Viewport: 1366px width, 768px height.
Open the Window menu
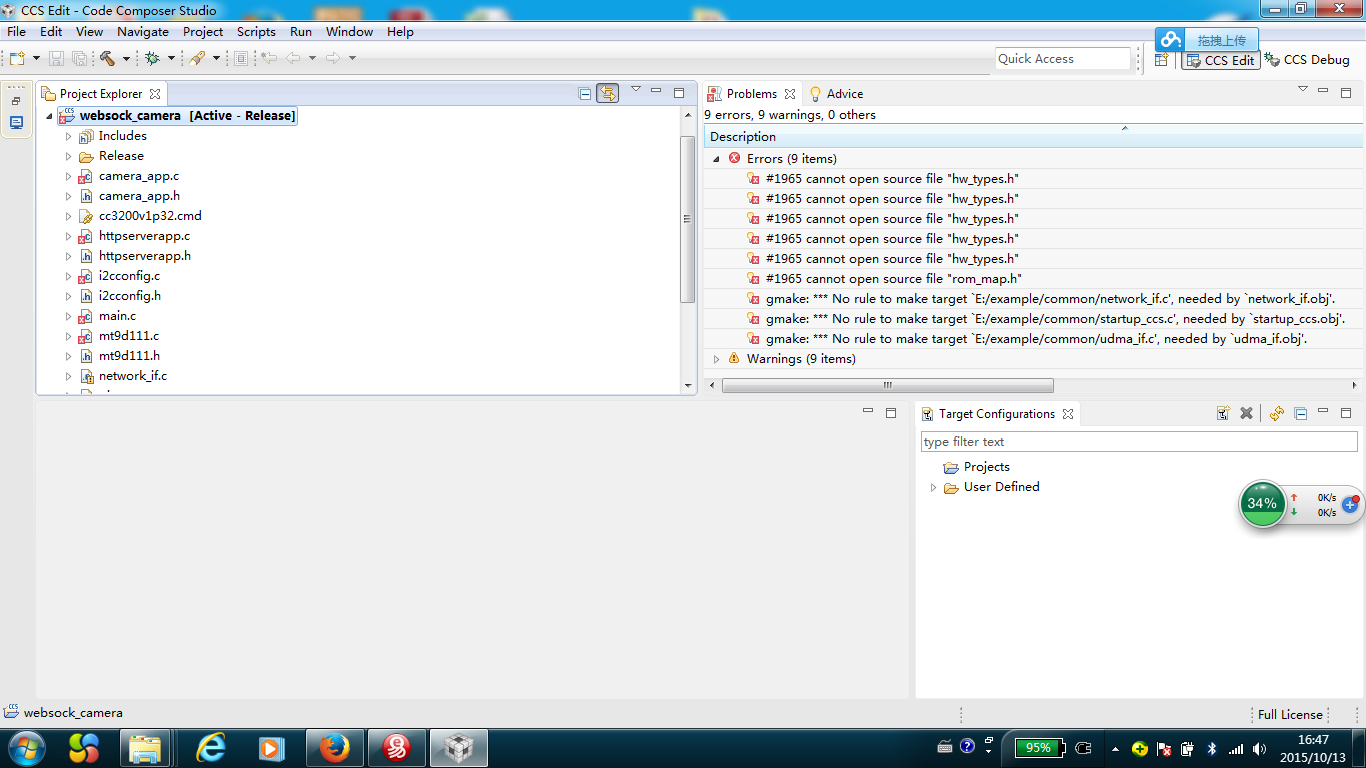pos(349,32)
